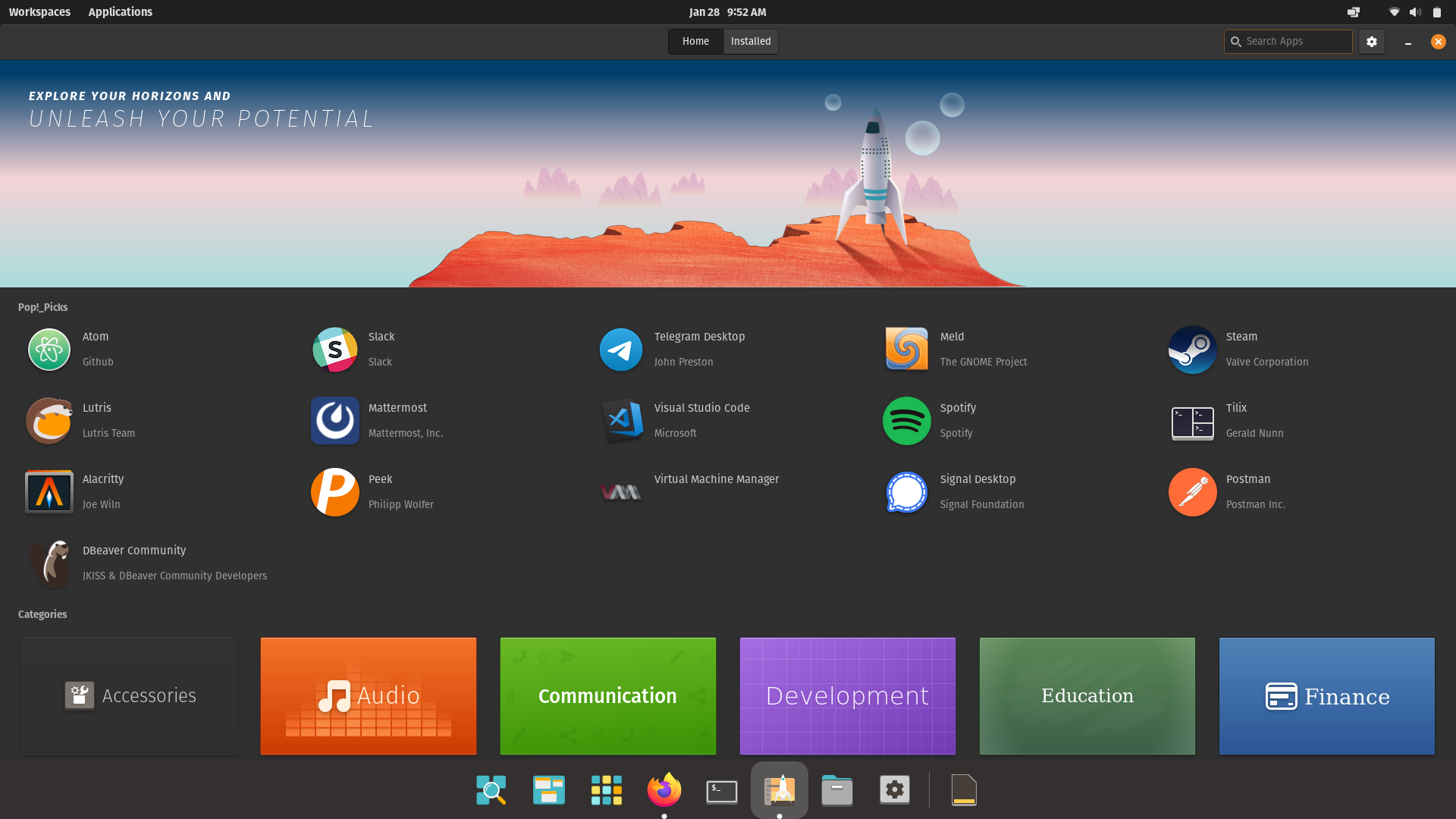The width and height of the screenshot is (1456, 819).
Task: Open the Virtual Machine Manager icon
Action: pos(621,493)
